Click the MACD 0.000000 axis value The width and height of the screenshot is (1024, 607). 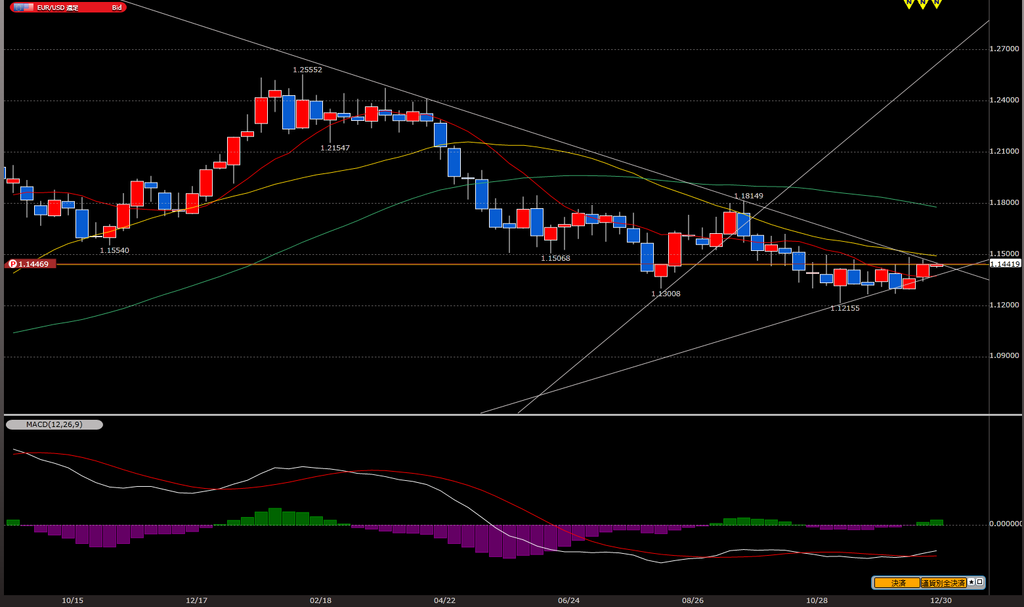click(x=1006, y=523)
